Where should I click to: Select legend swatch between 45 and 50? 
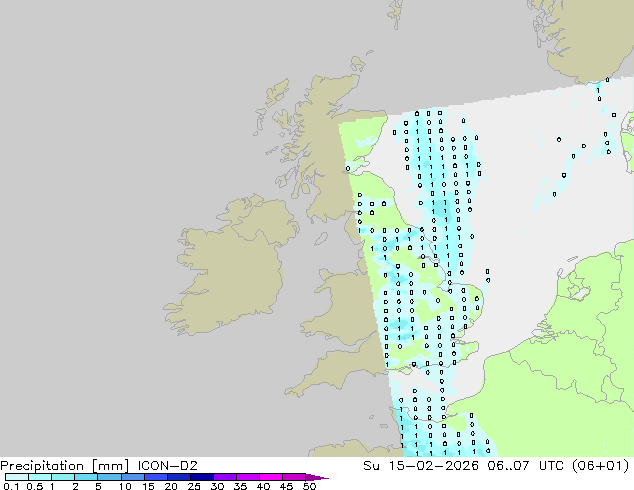click(x=294, y=477)
